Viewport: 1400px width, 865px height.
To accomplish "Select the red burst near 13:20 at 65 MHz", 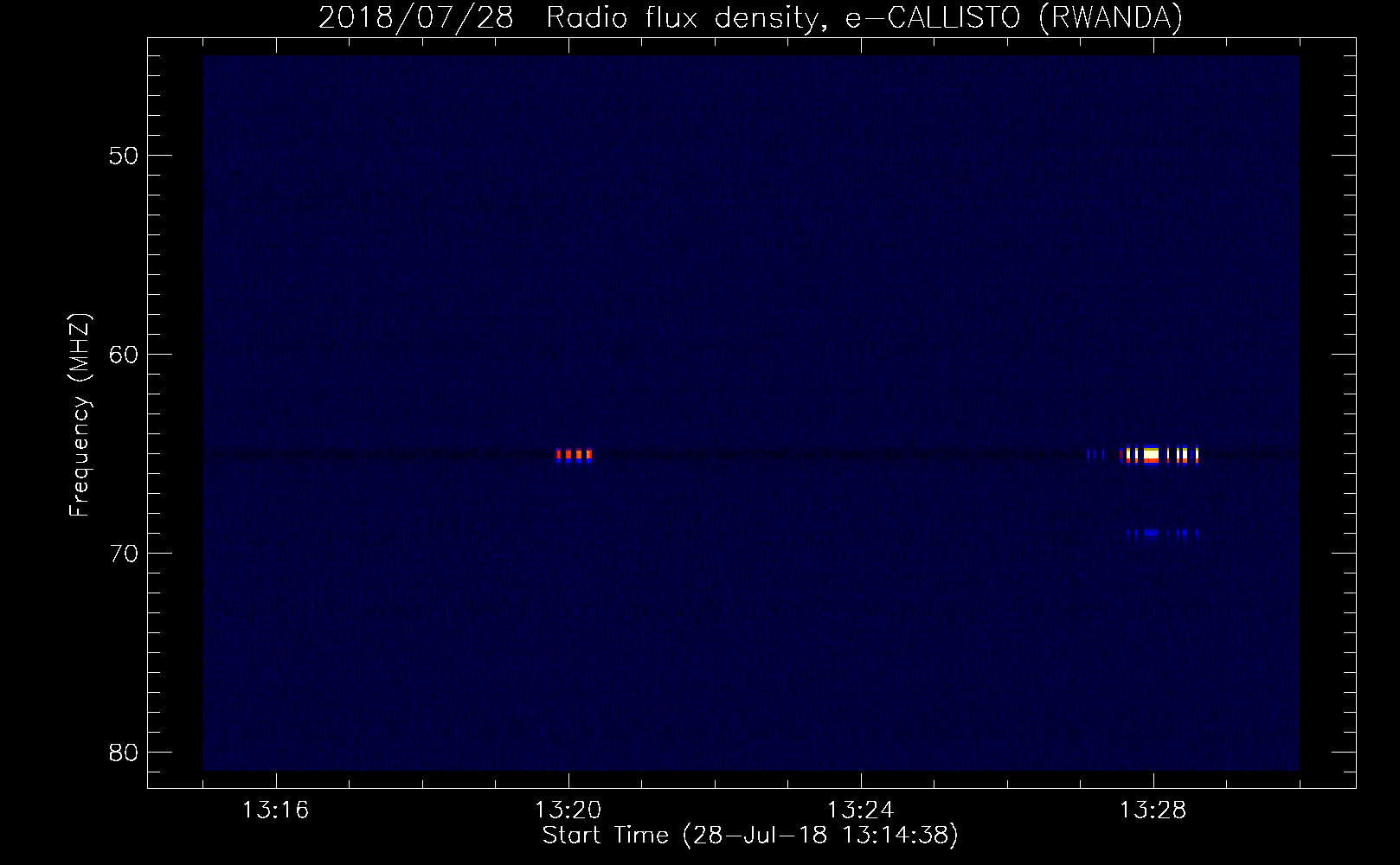I will [575, 455].
